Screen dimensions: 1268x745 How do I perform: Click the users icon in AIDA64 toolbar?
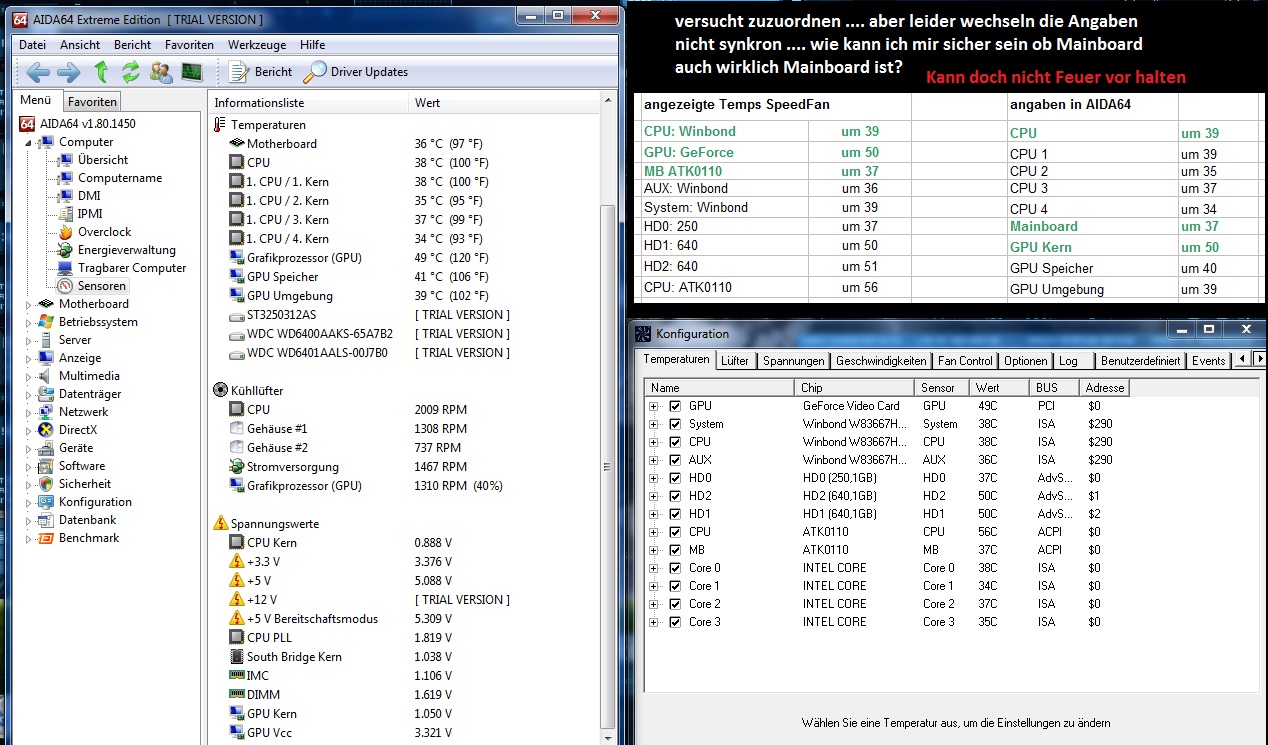[x=161, y=72]
